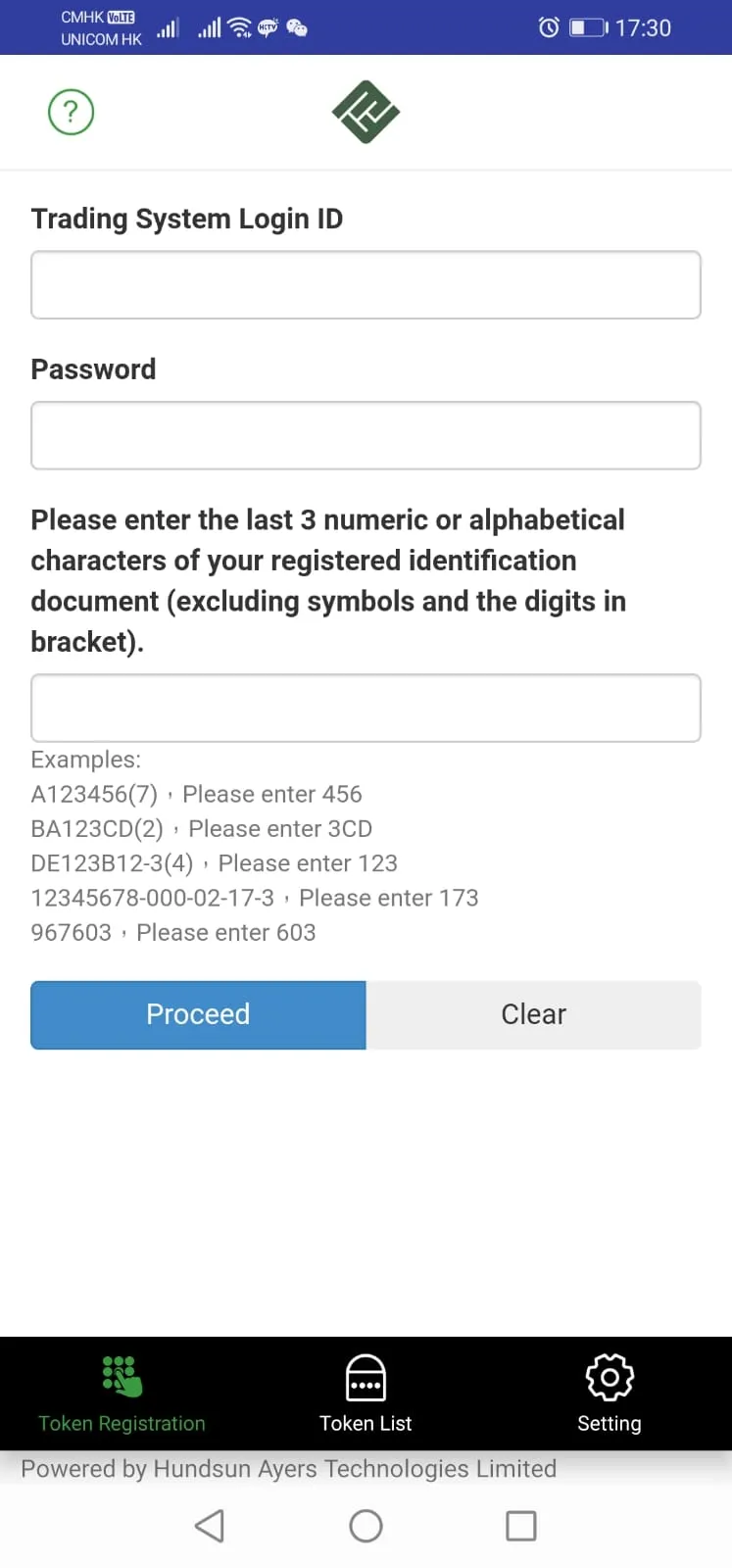Image resolution: width=732 pixels, height=1568 pixels.
Task: Tap the help question mark icon
Action: click(71, 113)
